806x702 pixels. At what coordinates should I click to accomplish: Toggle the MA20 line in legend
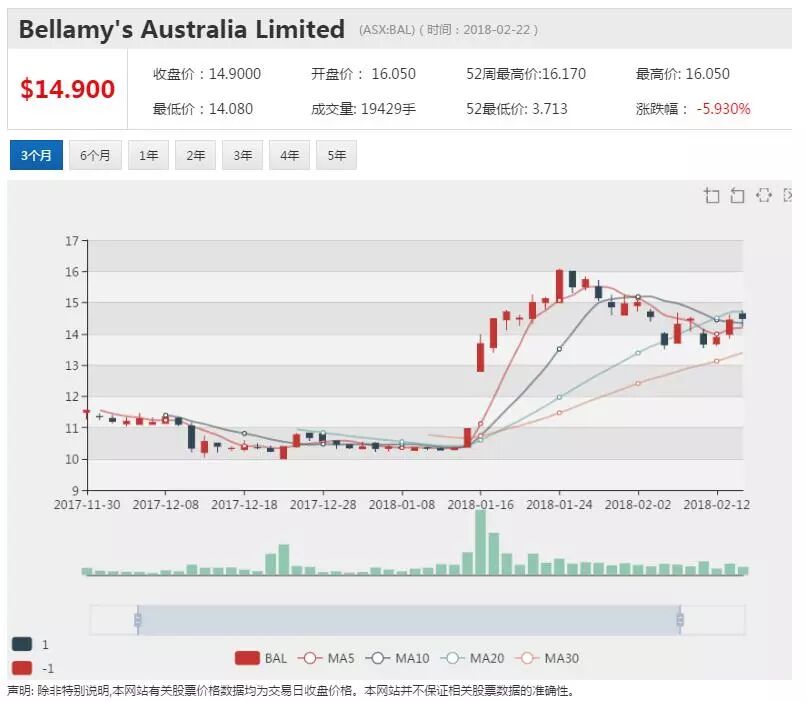(472, 658)
